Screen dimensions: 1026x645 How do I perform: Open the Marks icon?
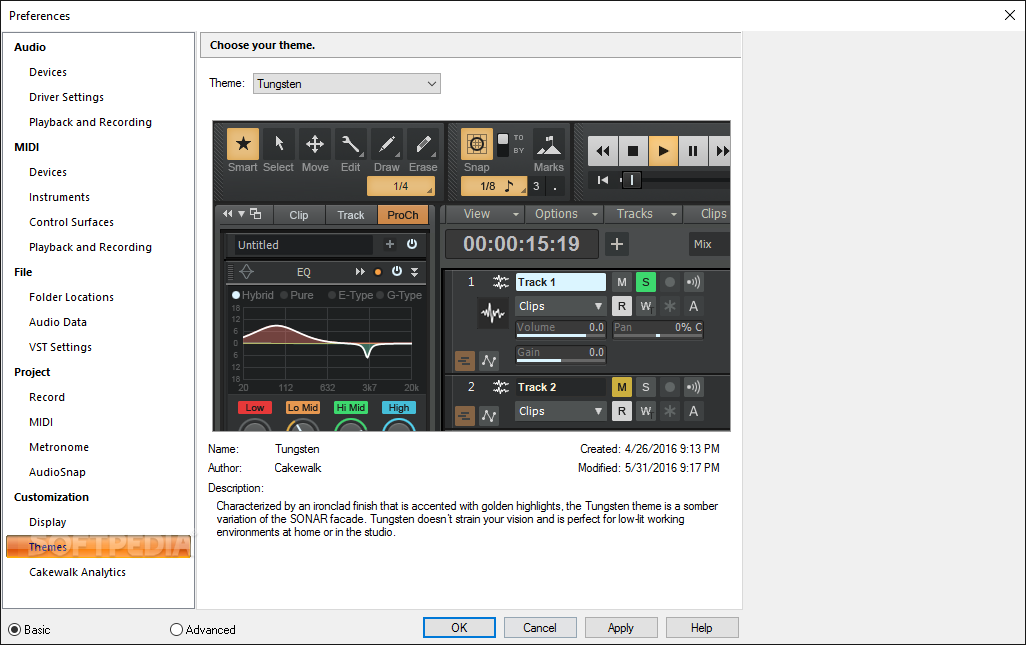(548, 144)
